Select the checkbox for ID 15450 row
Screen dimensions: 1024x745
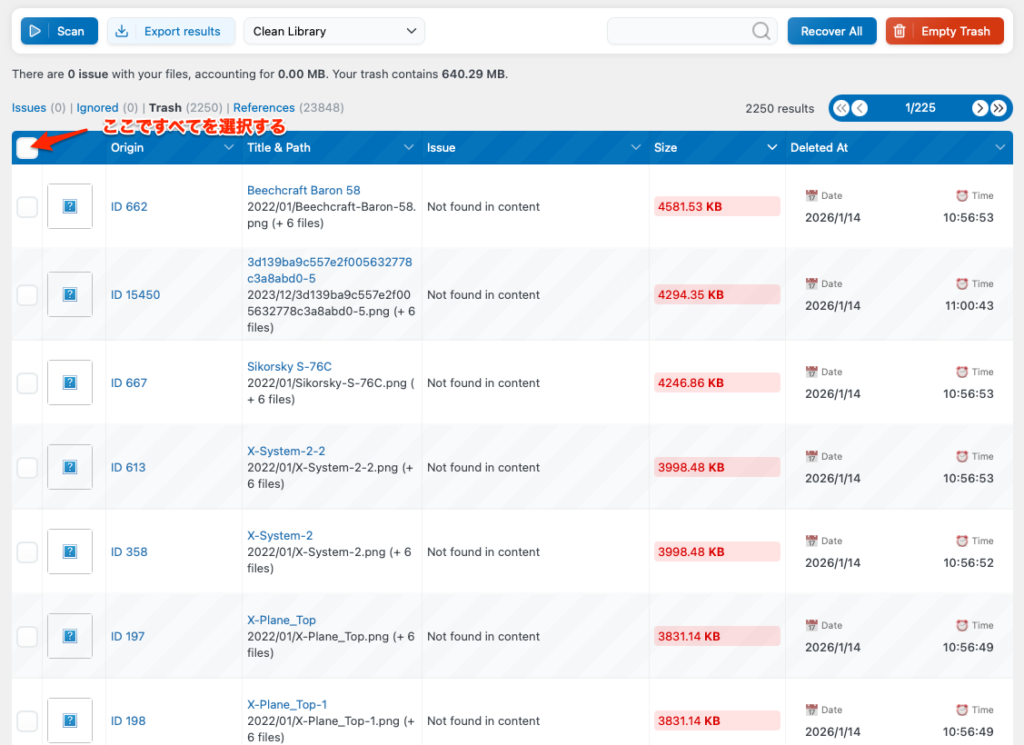27,295
